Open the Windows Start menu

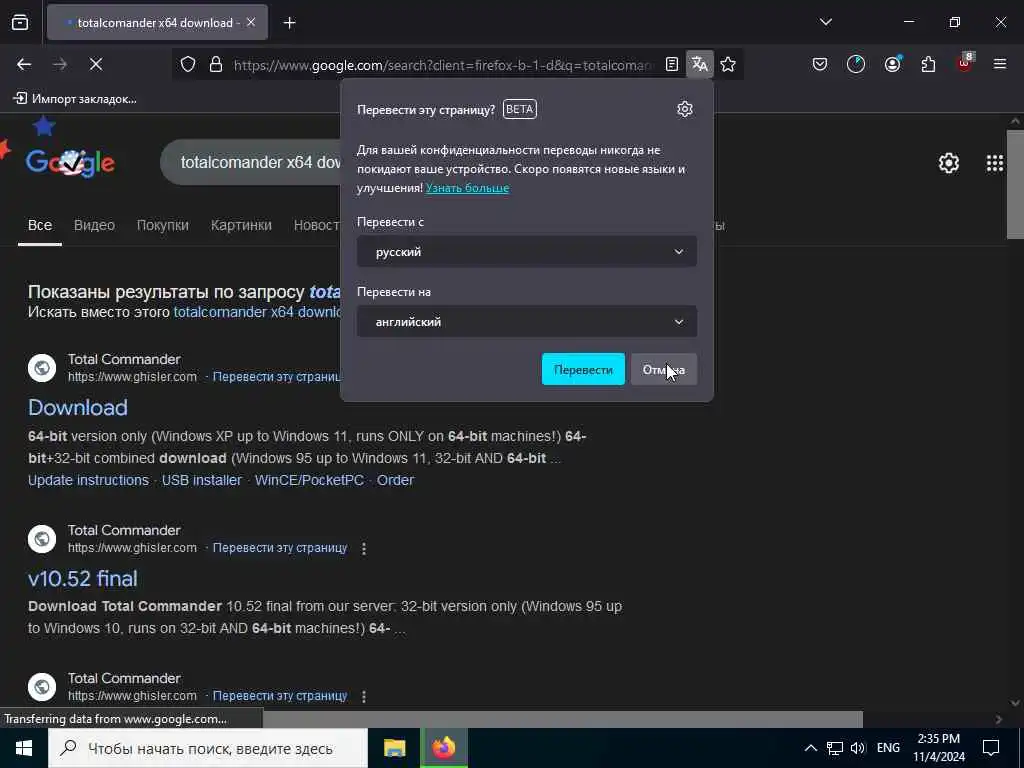pyautogui.click(x=24, y=748)
